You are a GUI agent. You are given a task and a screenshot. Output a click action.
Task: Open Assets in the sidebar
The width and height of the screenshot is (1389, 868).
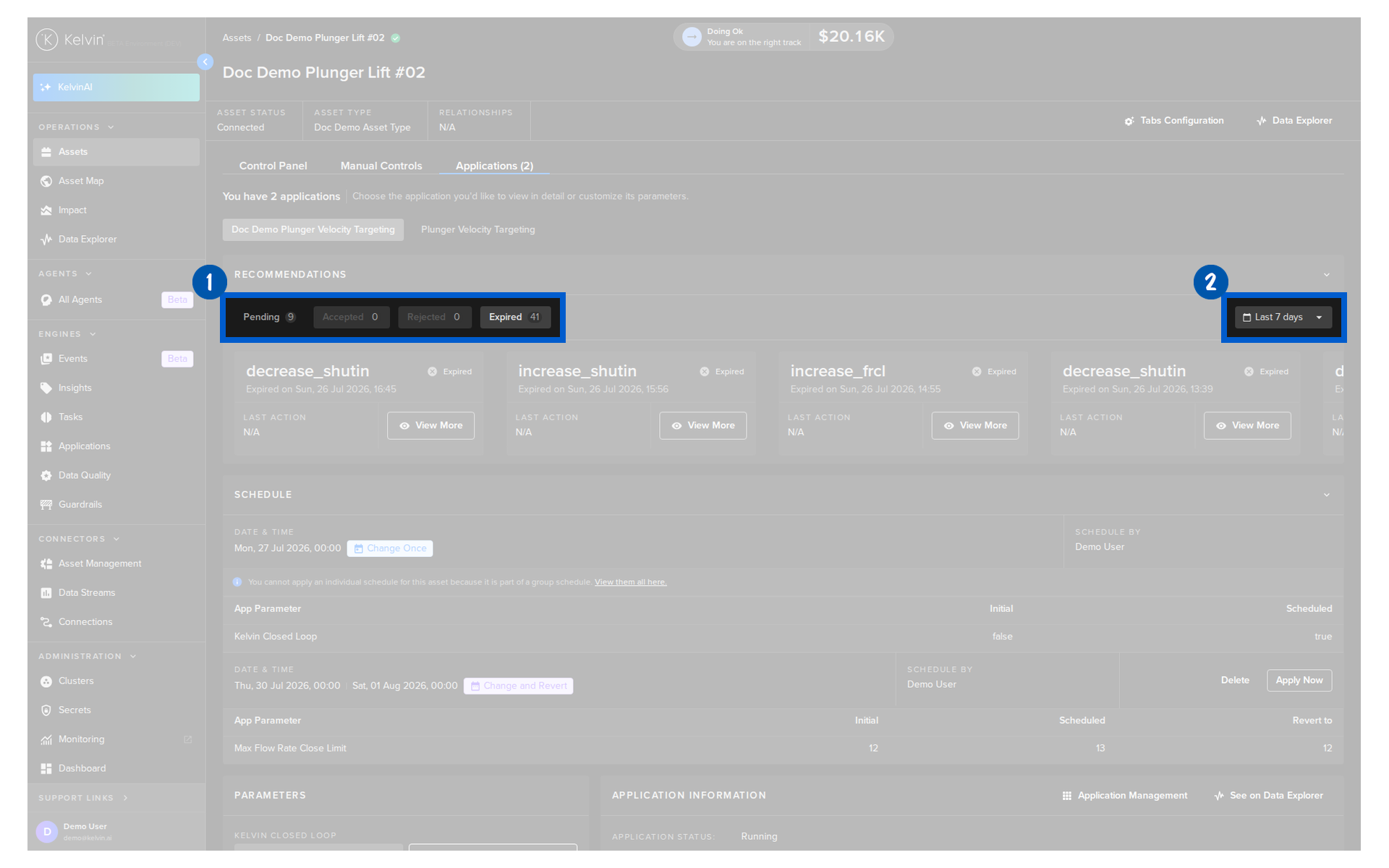116,152
